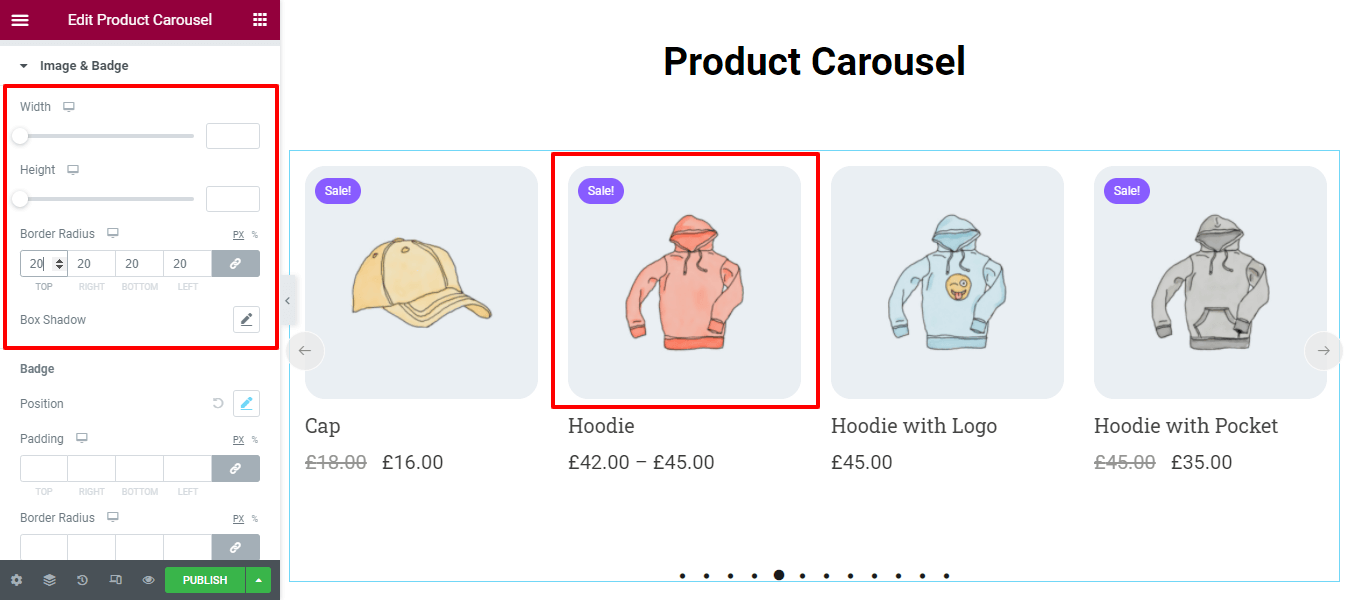Open Responsive Mode in the footer

tap(115, 580)
